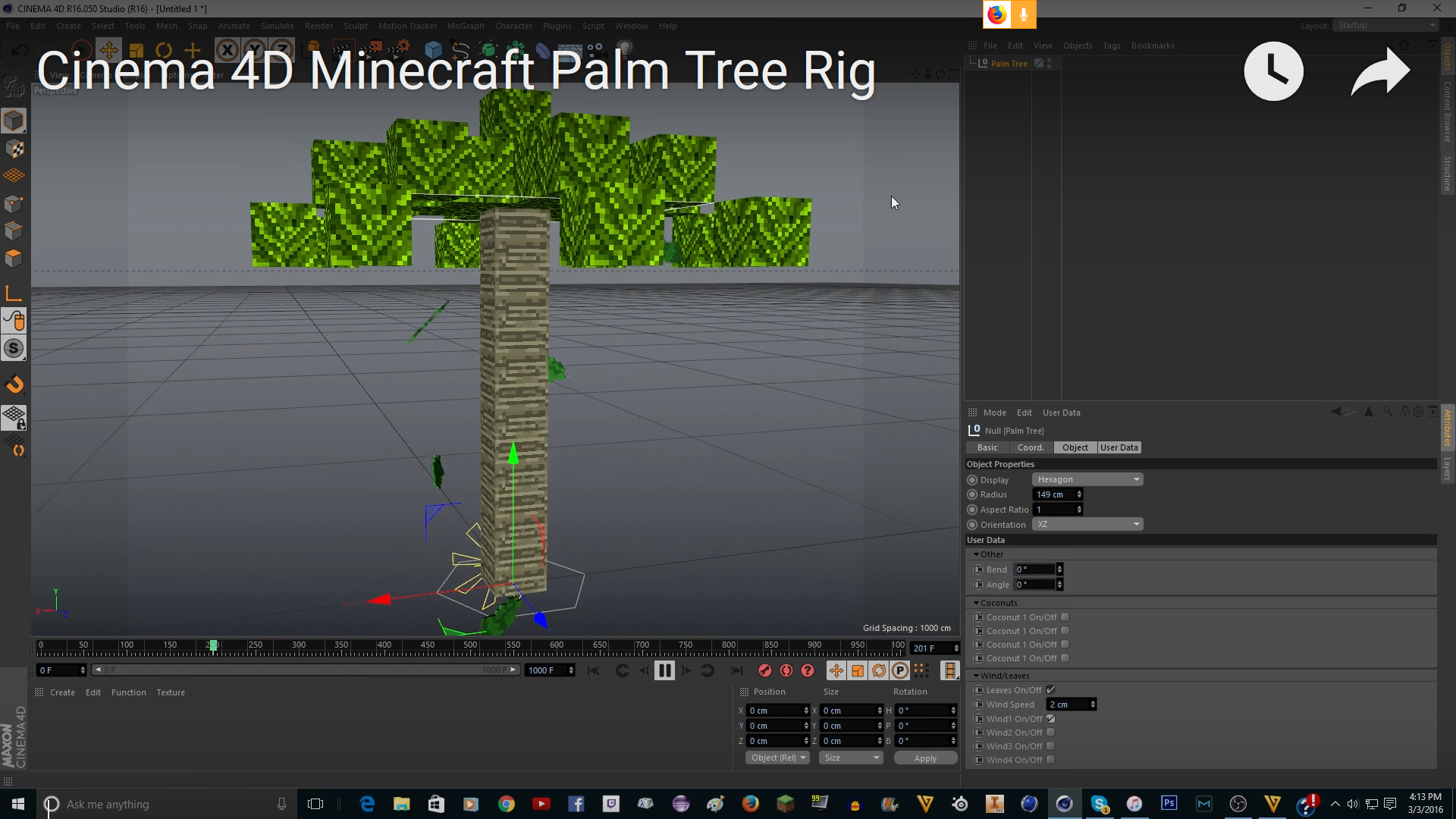
Task: Open the vertical Content Browser side tab
Action: point(1447,111)
